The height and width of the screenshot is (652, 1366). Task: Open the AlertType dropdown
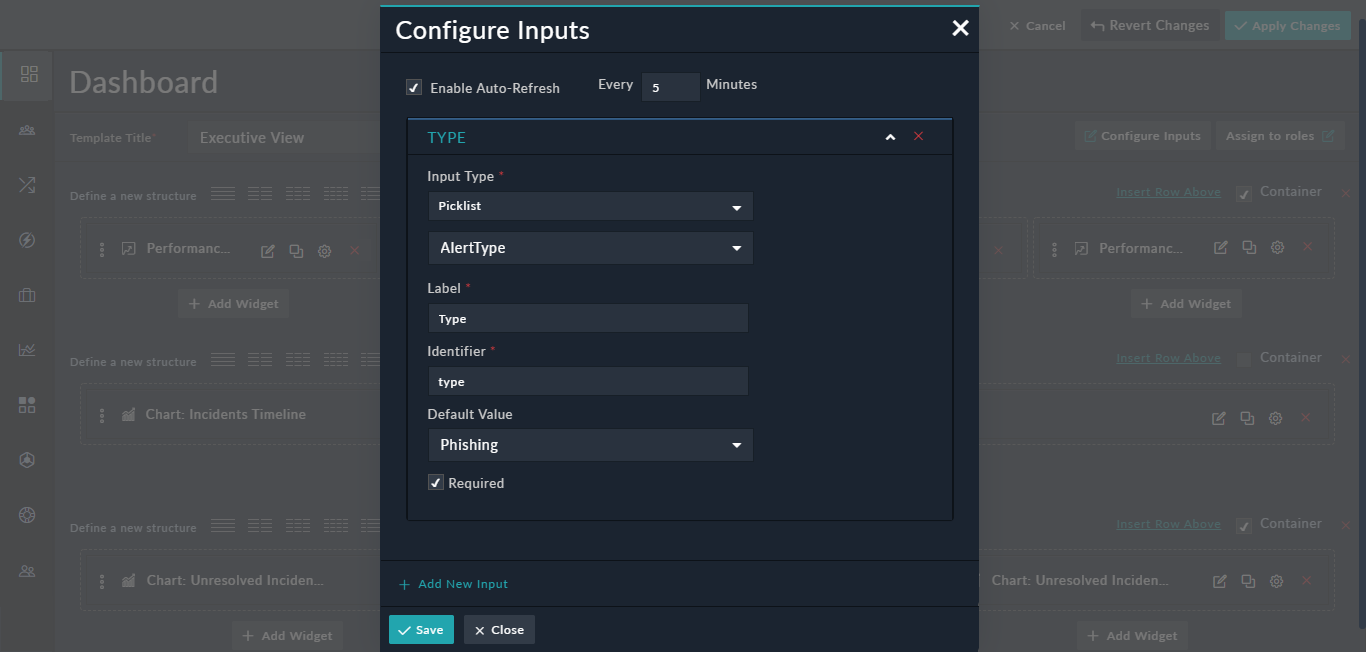590,247
